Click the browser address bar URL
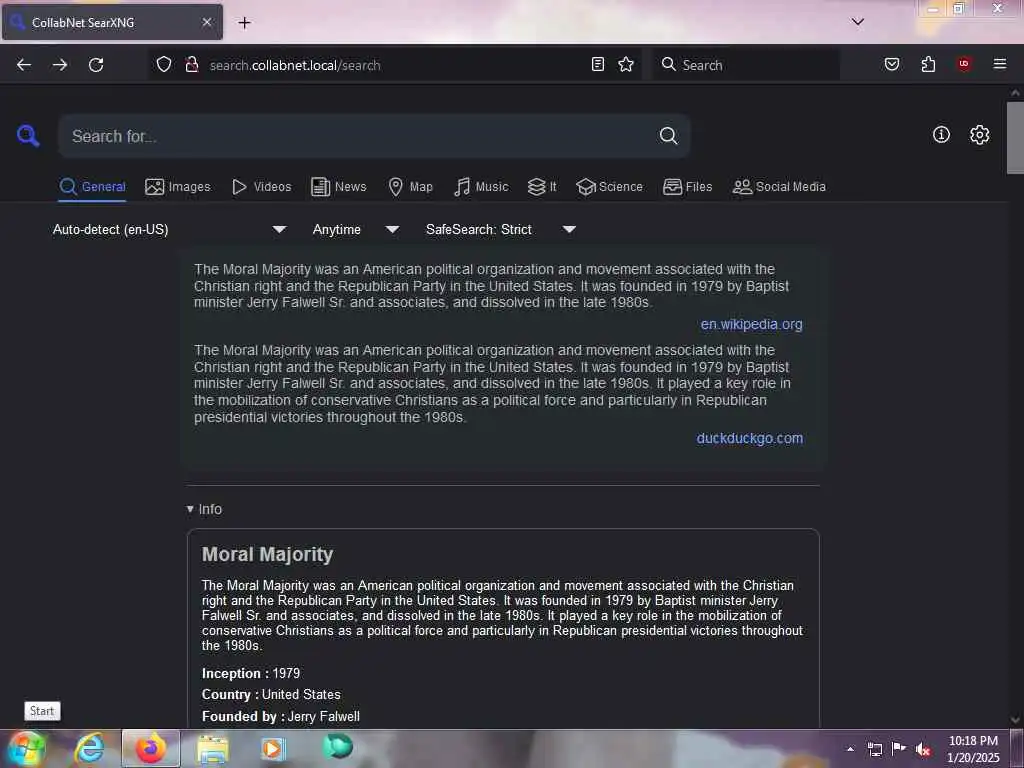This screenshot has width=1024, height=768. (x=295, y=65)
